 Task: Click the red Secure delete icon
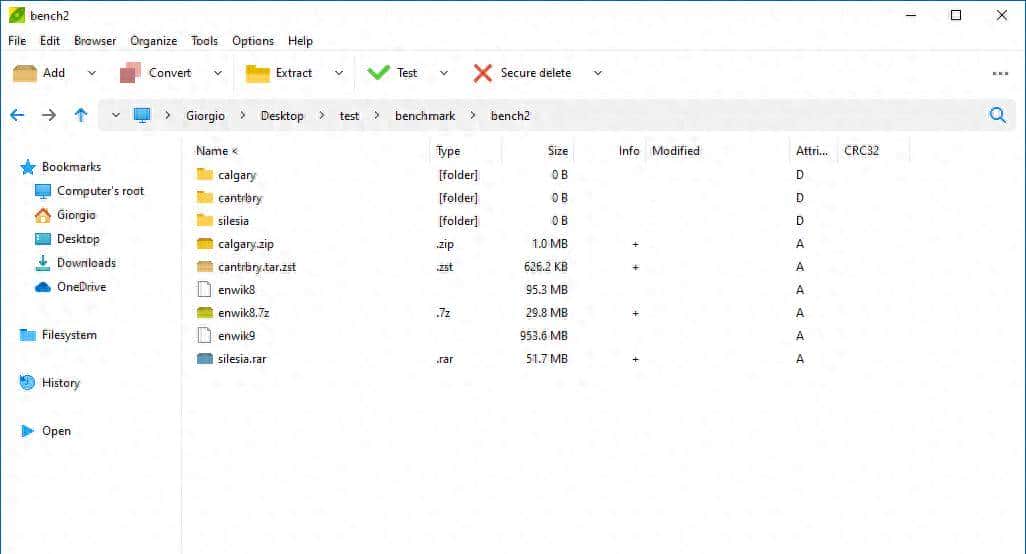pos(483,73)
